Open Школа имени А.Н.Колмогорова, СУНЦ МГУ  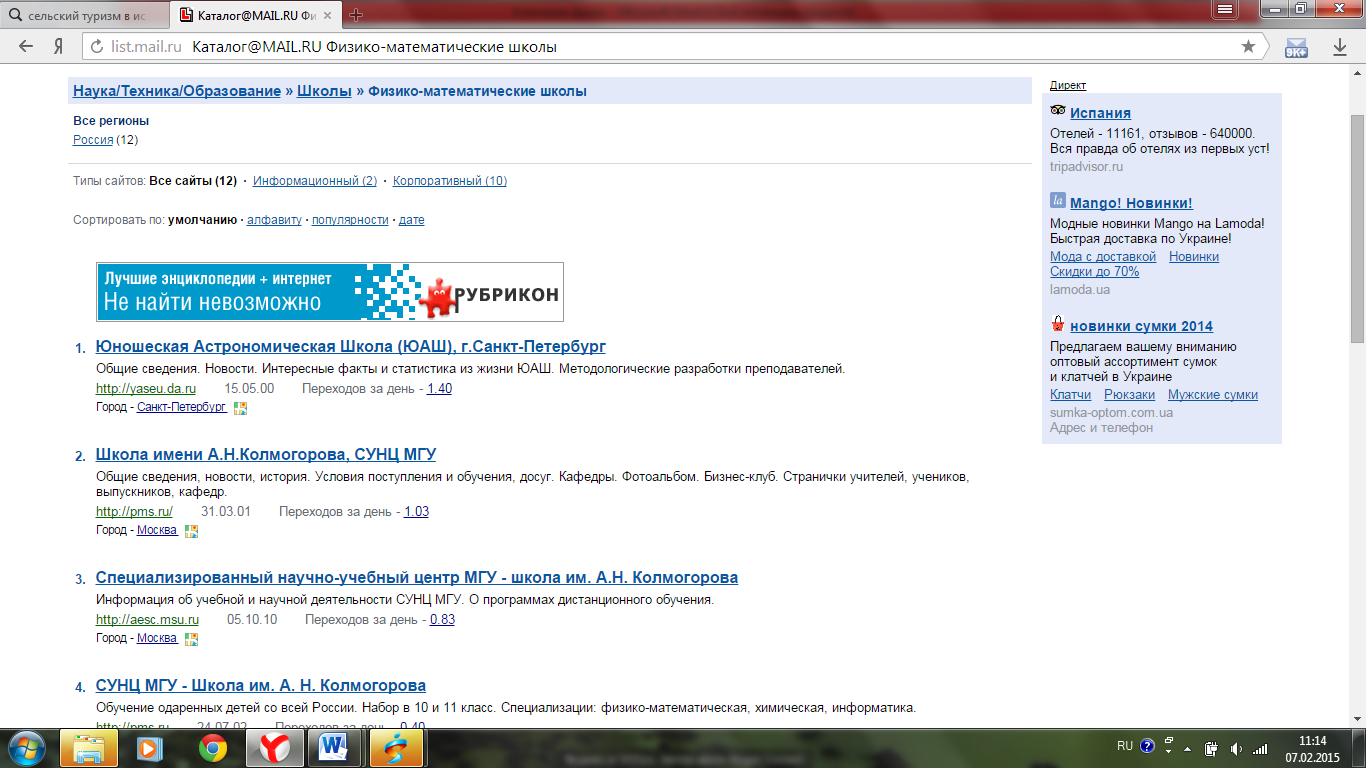coord(266,455)
